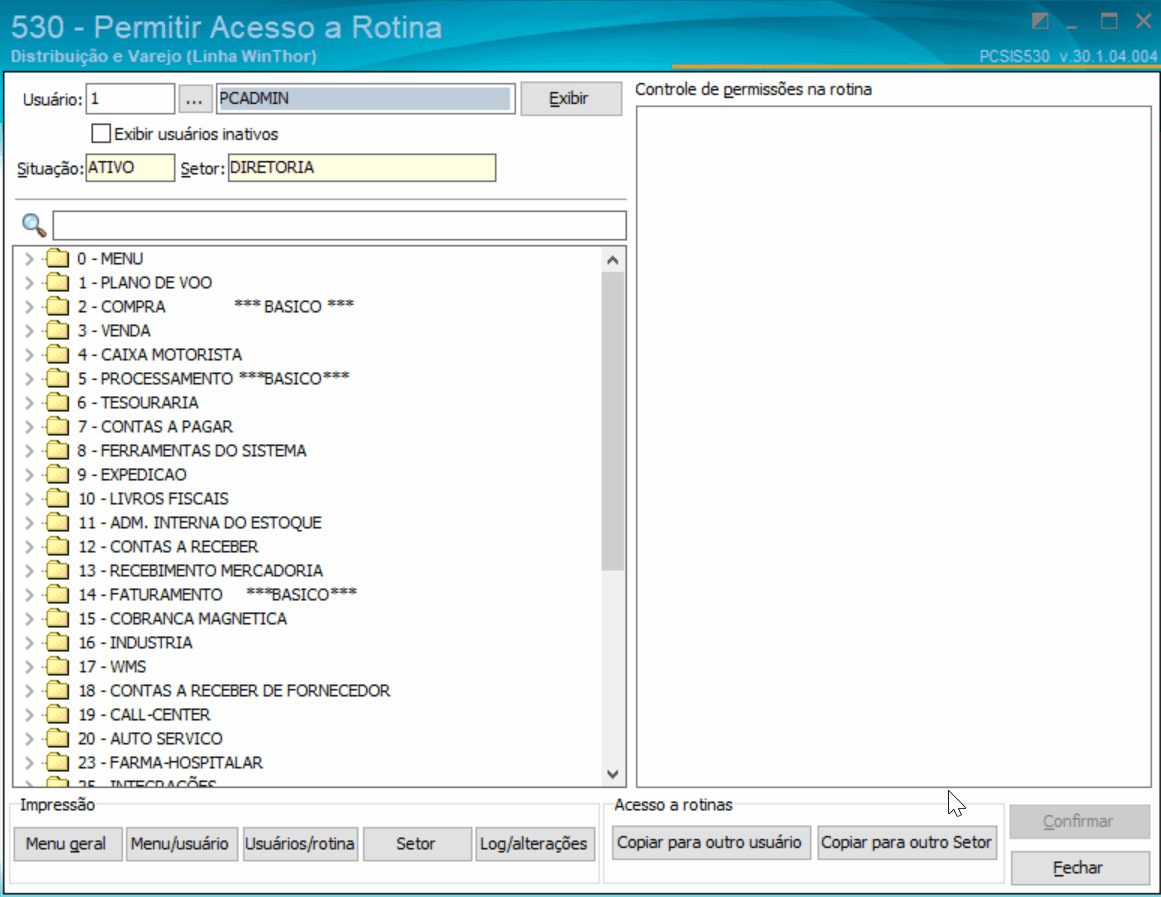Open user lookup with the ... button
Viewport: 1161px width, 897px height.
194,99
